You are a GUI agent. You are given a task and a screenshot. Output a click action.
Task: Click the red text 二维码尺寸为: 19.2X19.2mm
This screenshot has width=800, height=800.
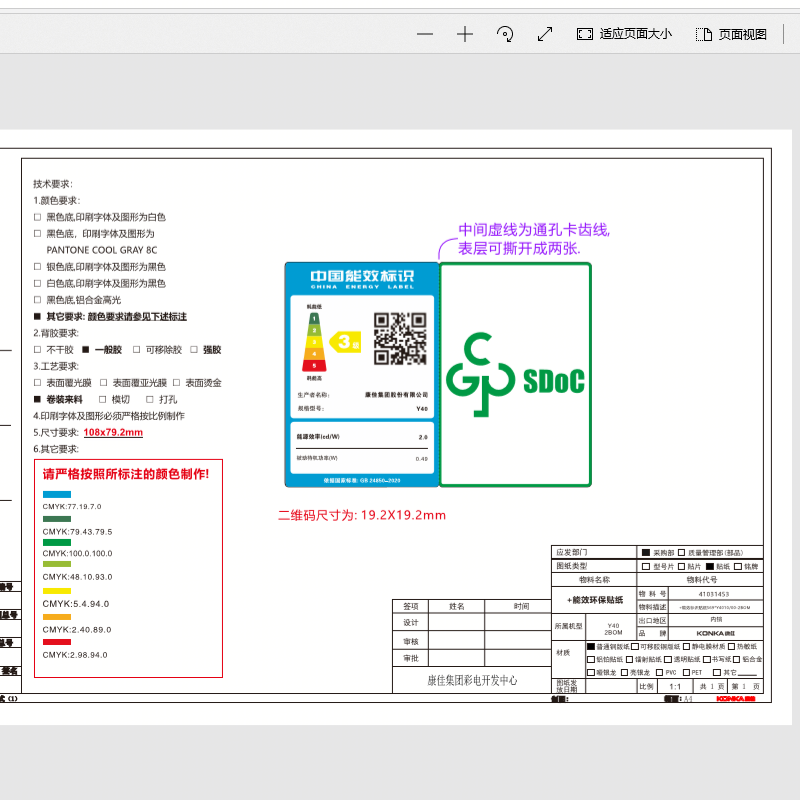point(362,515)
